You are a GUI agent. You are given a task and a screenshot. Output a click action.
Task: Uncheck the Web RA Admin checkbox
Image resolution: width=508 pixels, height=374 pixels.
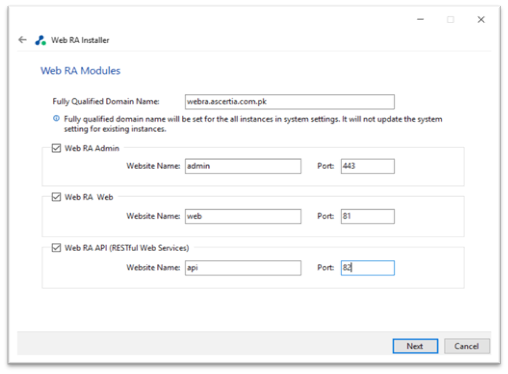point(56,148)
